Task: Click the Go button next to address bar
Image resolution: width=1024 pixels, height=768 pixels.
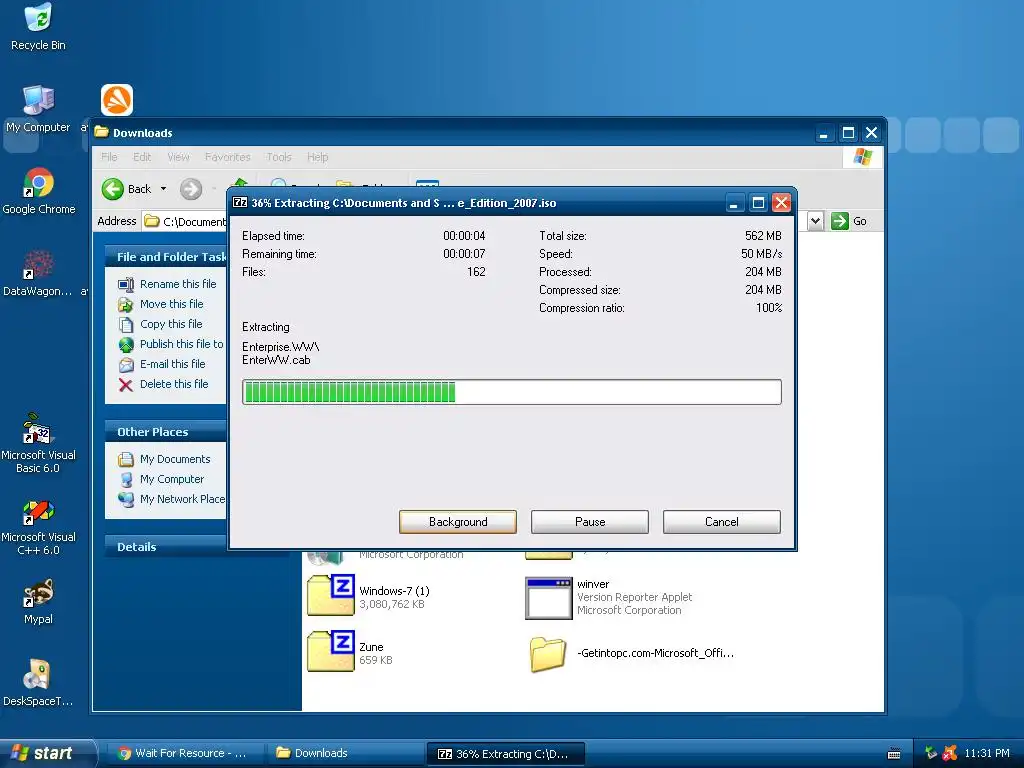Action: 849,221
